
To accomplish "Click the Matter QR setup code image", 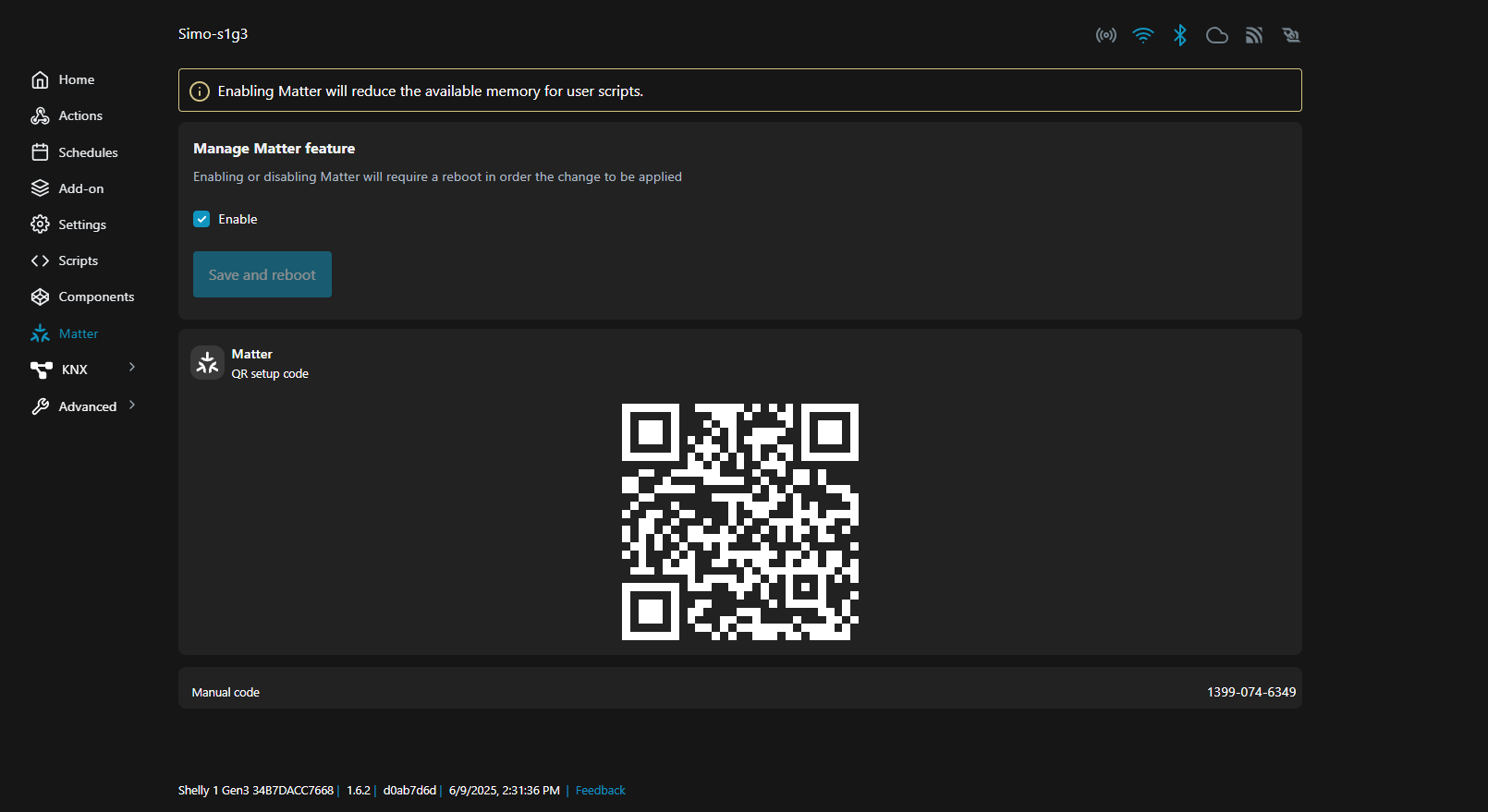I will (x=739, y=522).
